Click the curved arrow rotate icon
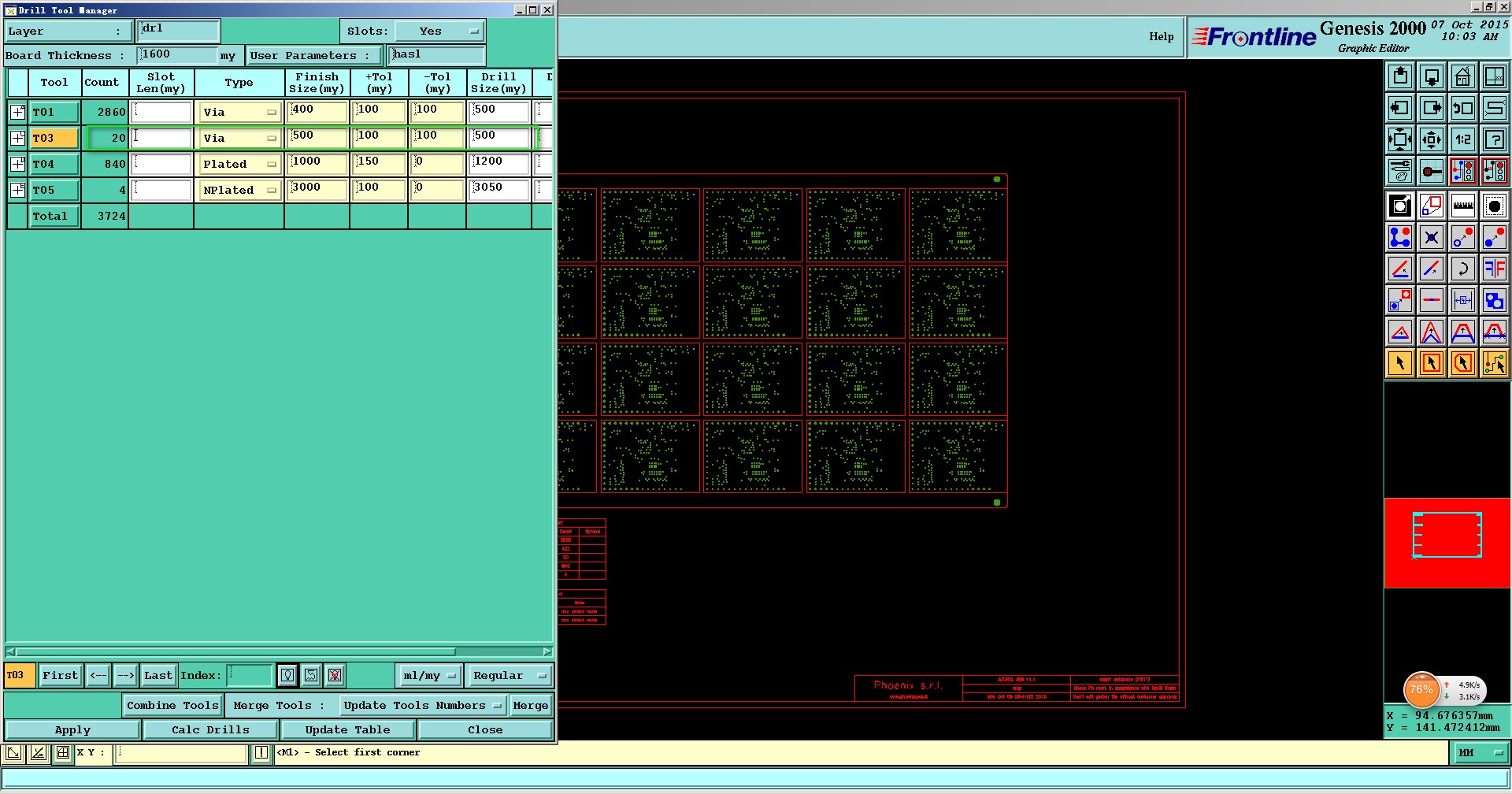Viewport: 1512px width, 794px height. point(1463,269)
